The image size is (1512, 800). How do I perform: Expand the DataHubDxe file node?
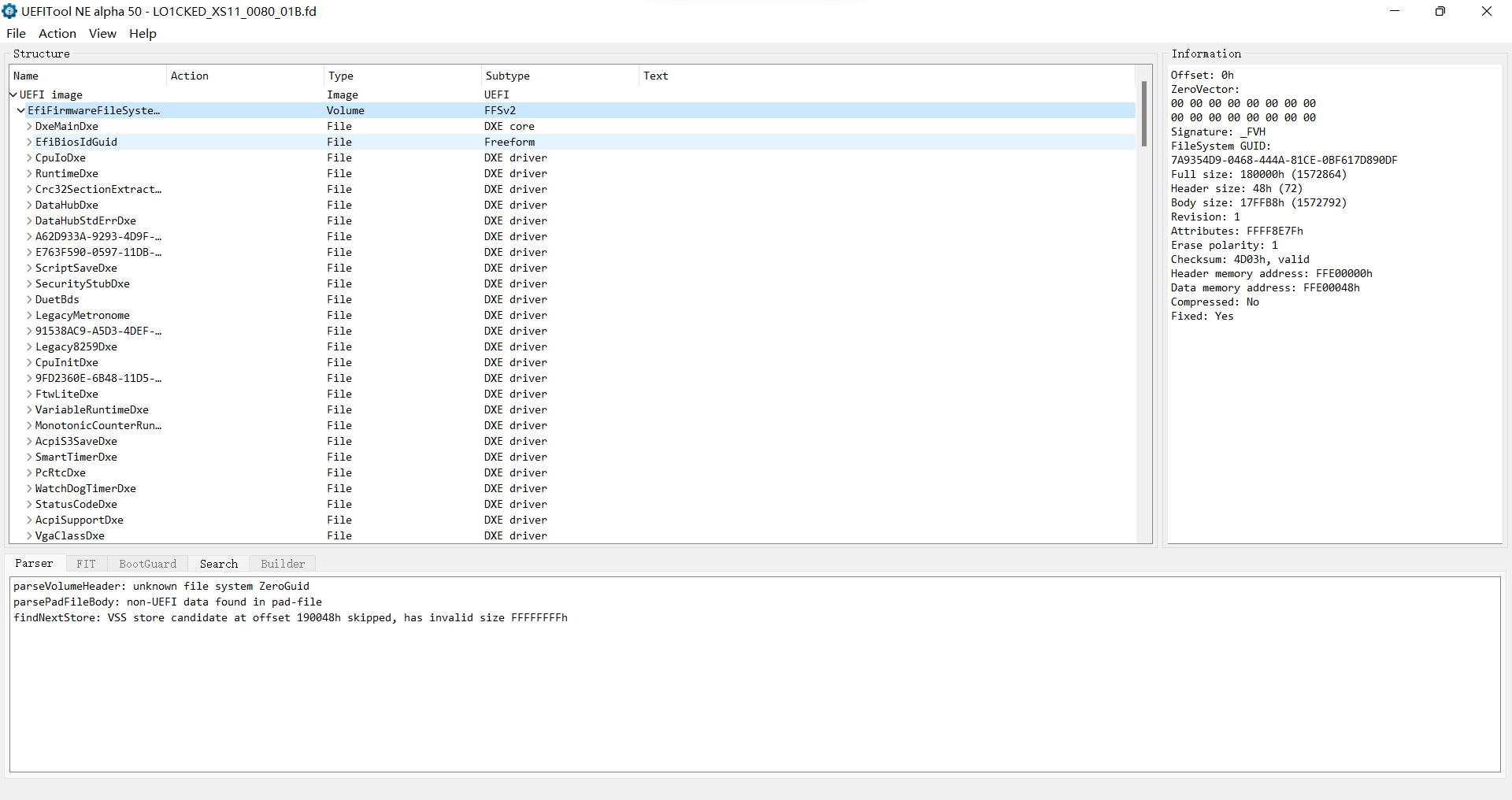click(29, 205)
